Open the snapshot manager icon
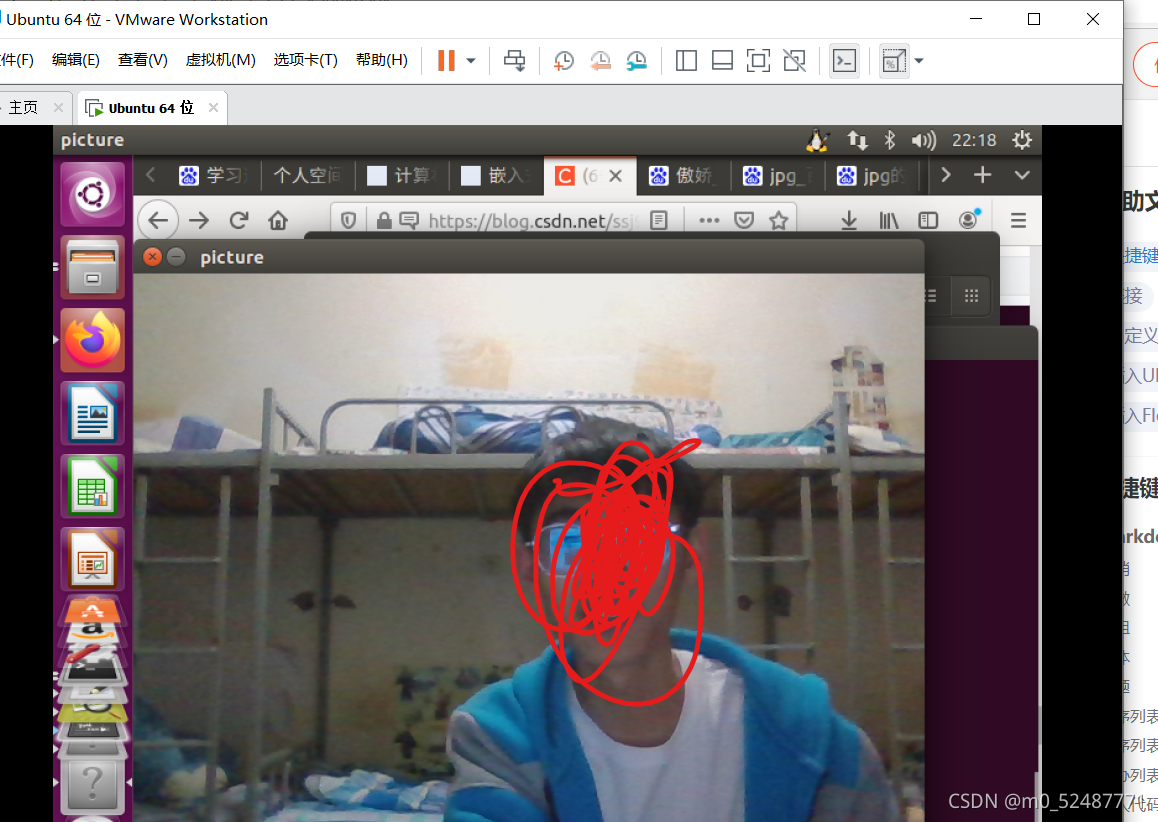Image resolution: width=1158 pixels, height=822 pixels. coord(637,61)
